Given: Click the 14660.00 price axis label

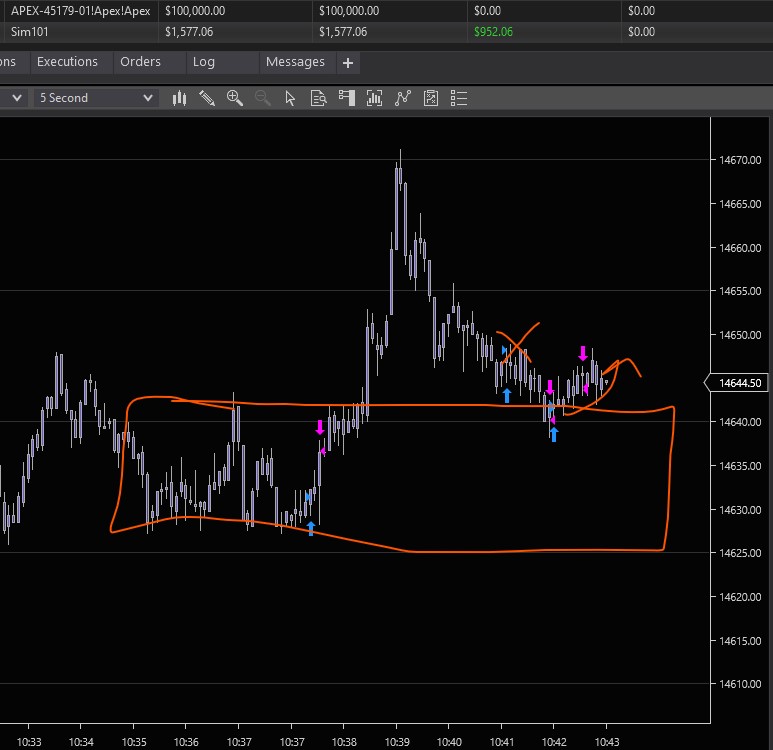Looking at the screenshot, I should click(x=740, y=248).
